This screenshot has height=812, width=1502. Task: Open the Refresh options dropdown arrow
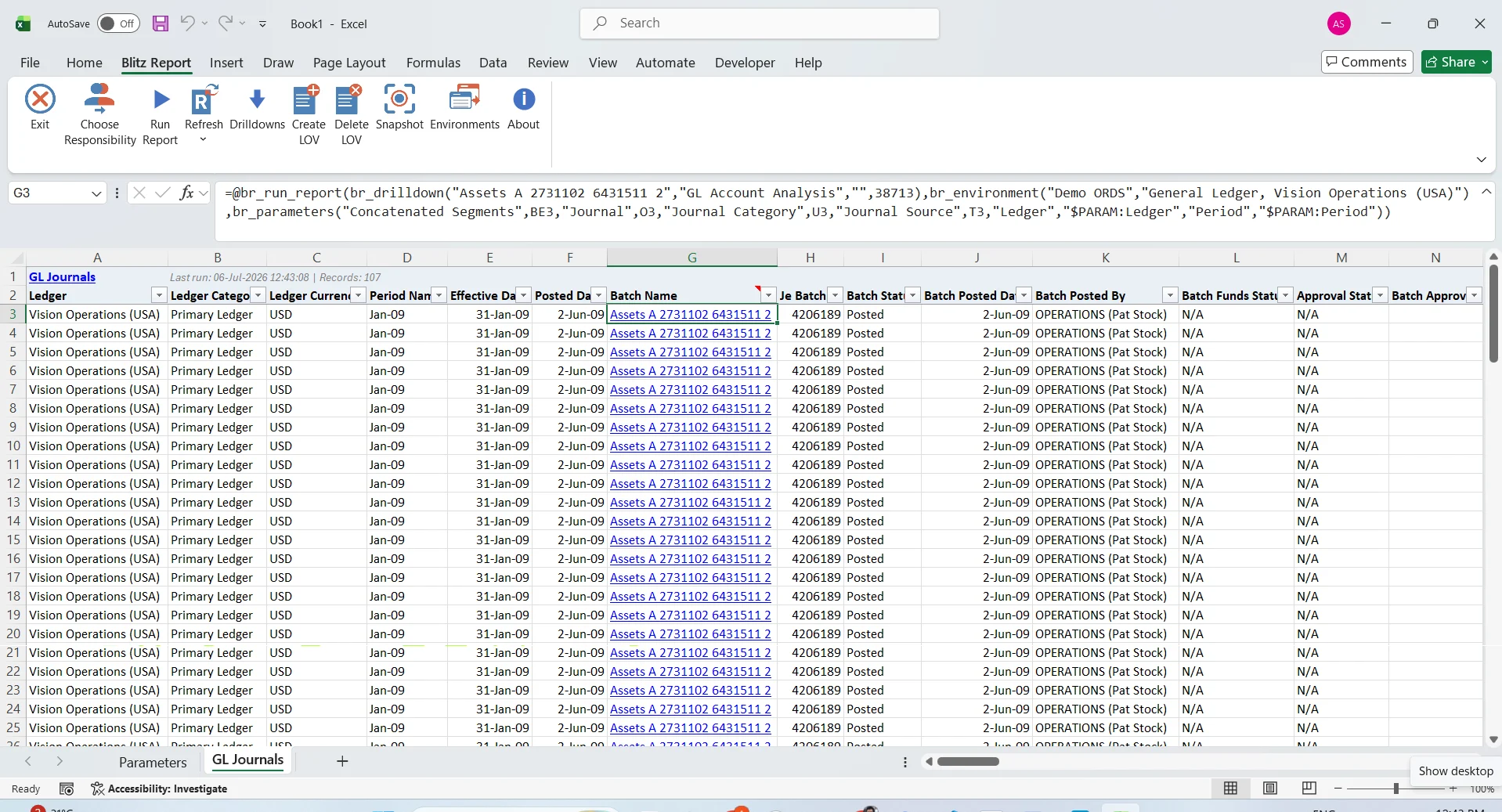tap(203, 140)
